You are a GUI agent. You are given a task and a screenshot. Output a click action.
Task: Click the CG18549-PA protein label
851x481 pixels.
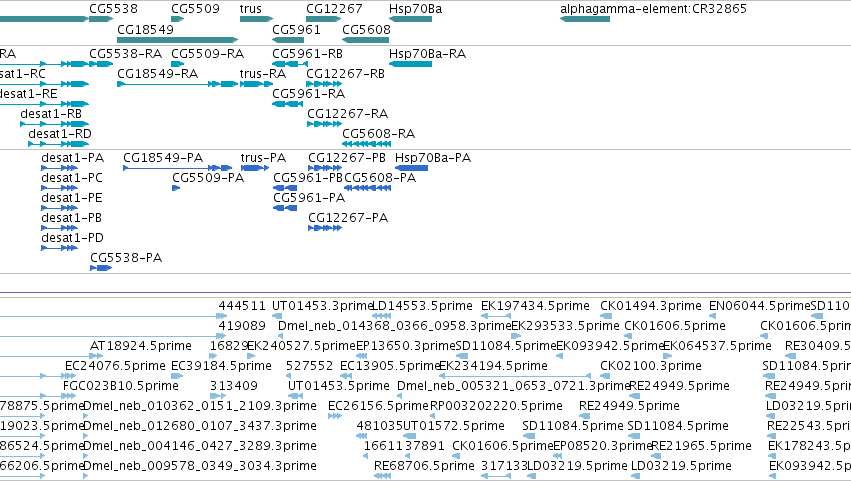[163, 158]
